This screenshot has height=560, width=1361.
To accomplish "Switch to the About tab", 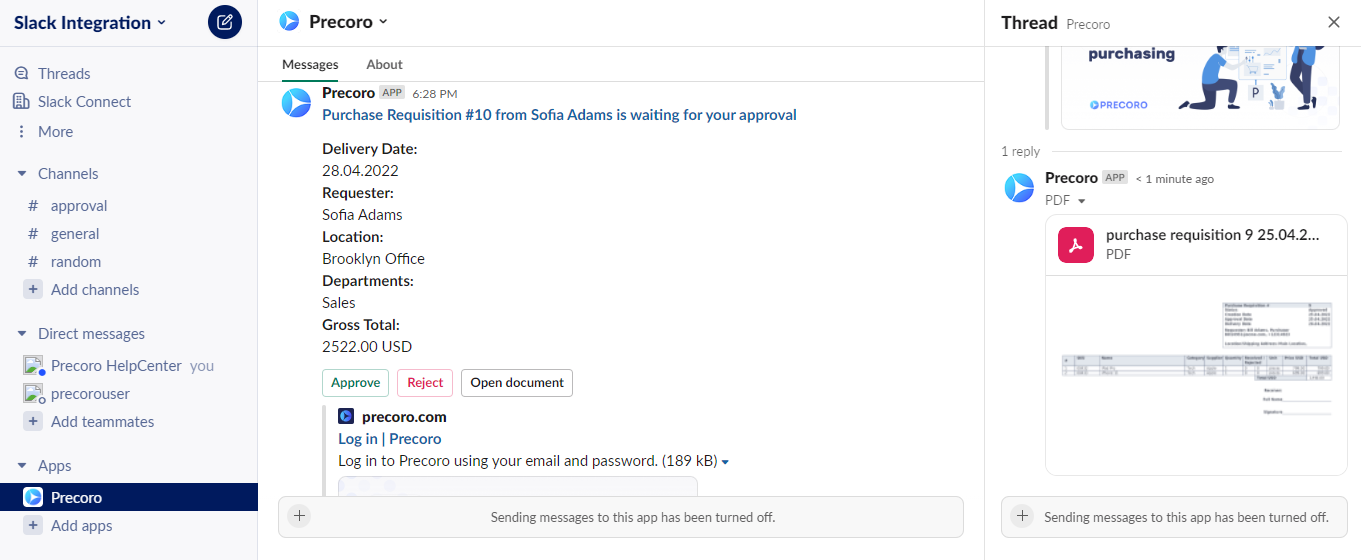I will point(384,64).
